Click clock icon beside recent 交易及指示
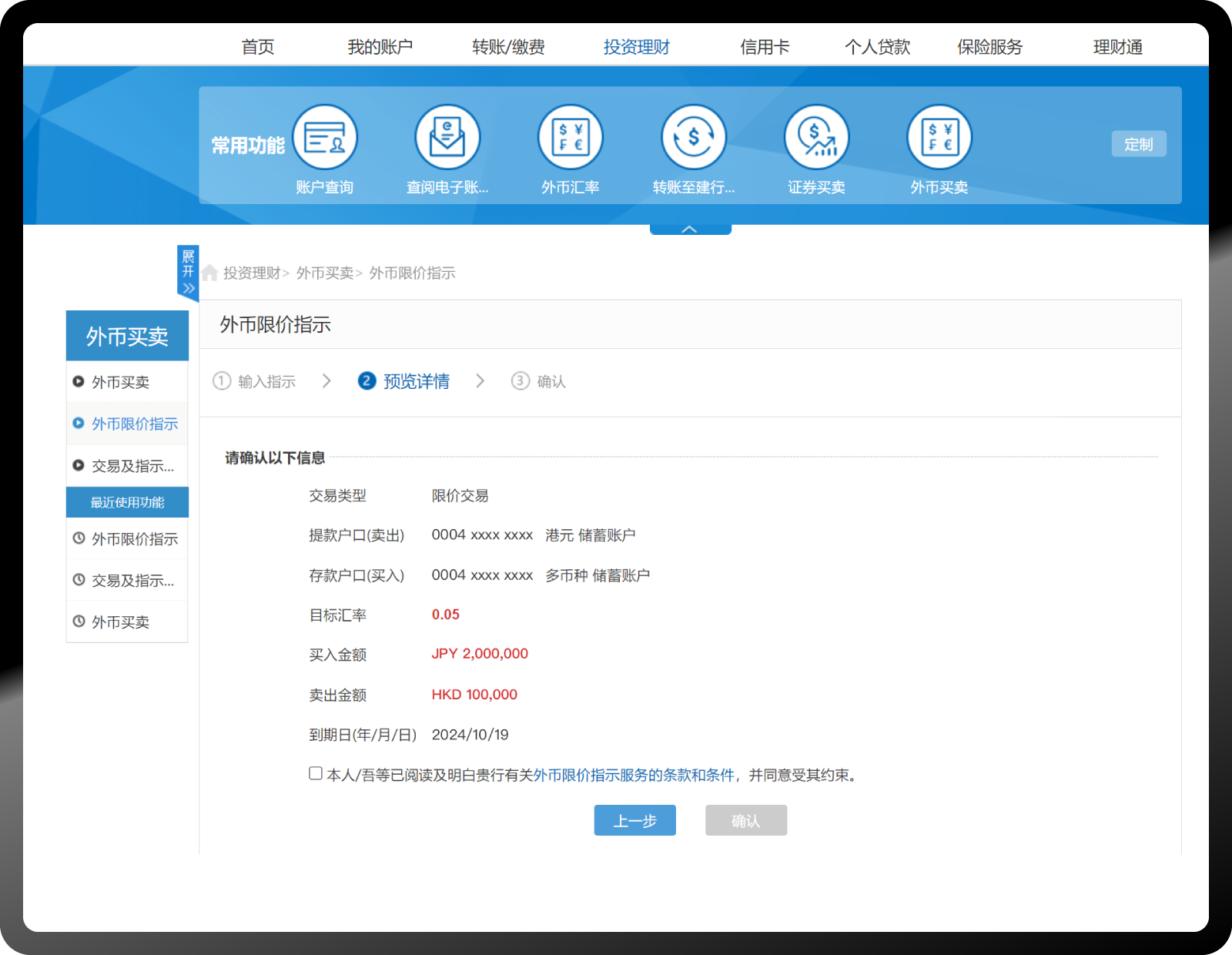Viewport: 1232px width, 955px height. pyautogui.click(x=79, y=580)
